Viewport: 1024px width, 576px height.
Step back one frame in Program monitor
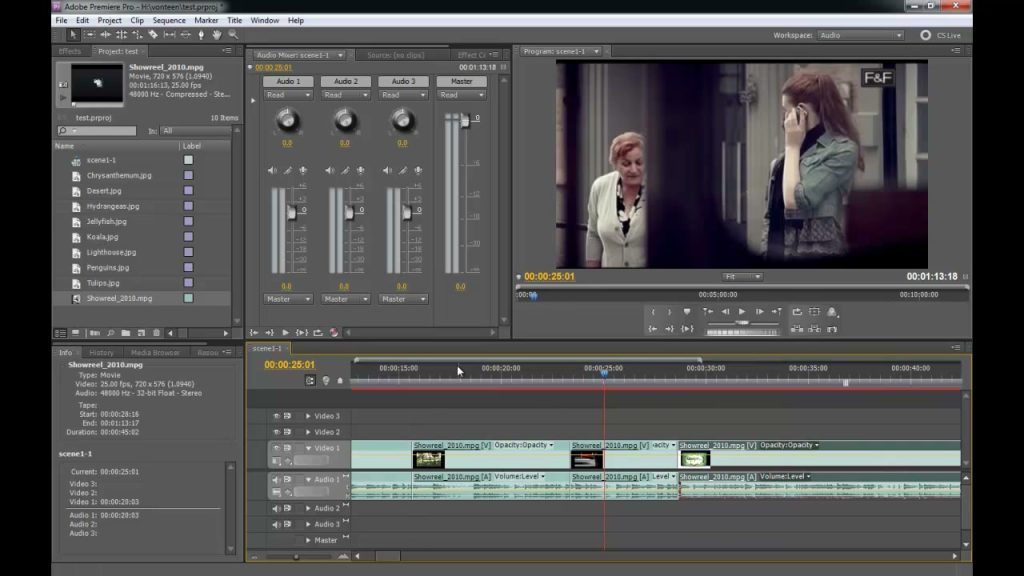pyautogui.click(x=725, y=312)
